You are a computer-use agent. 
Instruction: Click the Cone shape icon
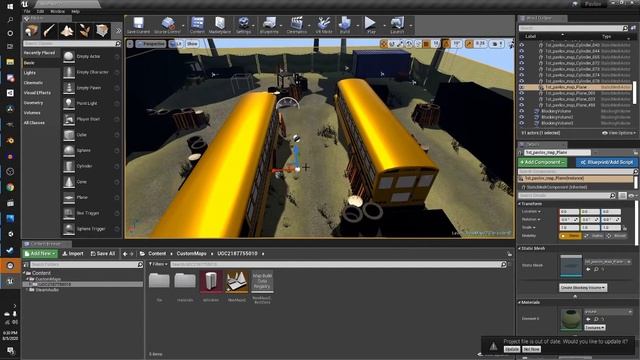(x=69, y=182)
